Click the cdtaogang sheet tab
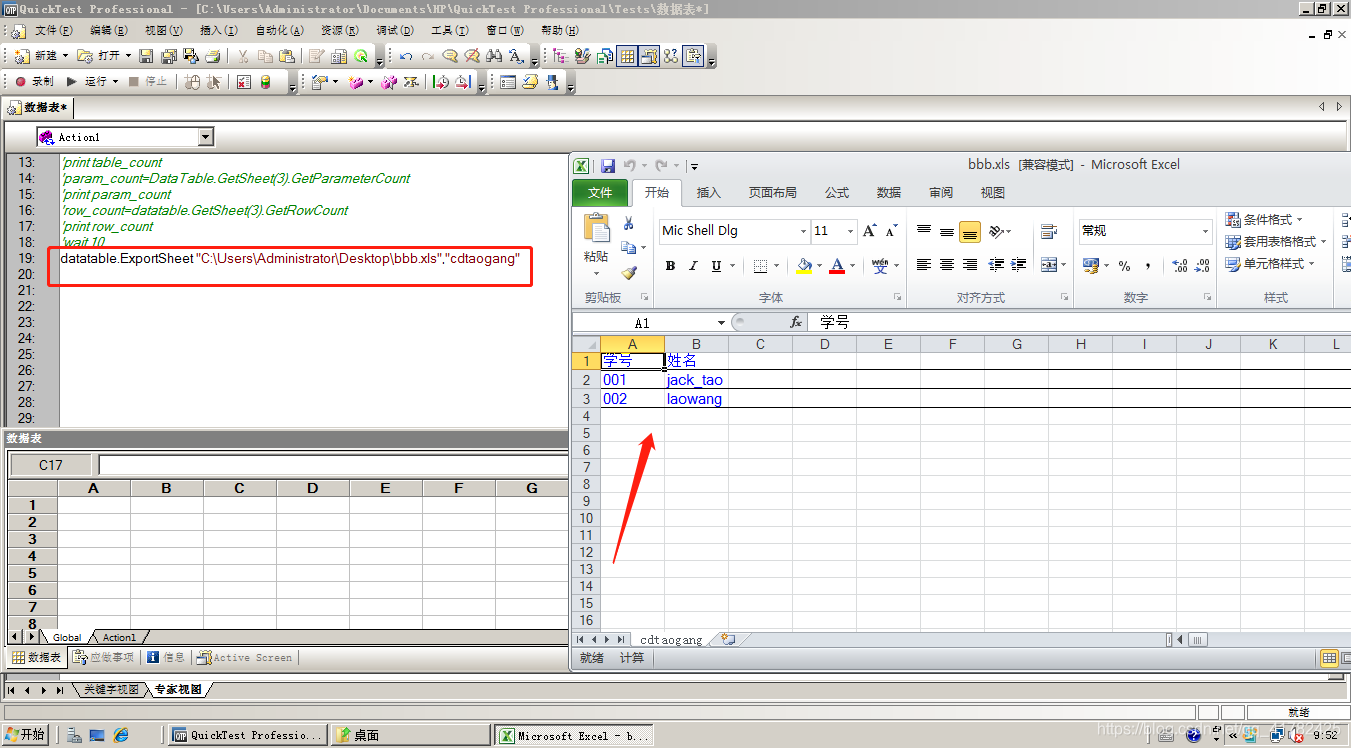Viewport: 1351px width, 748px height. 671,640
